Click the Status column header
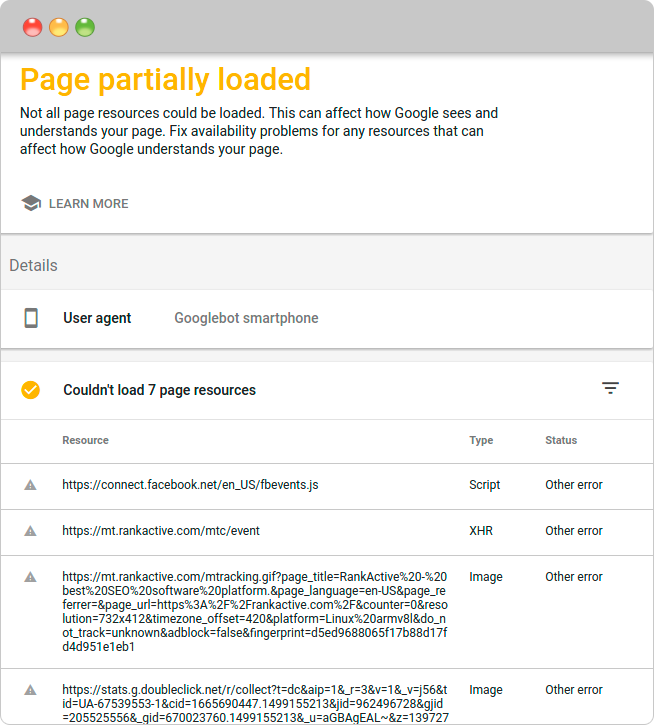 click(561, 440)
